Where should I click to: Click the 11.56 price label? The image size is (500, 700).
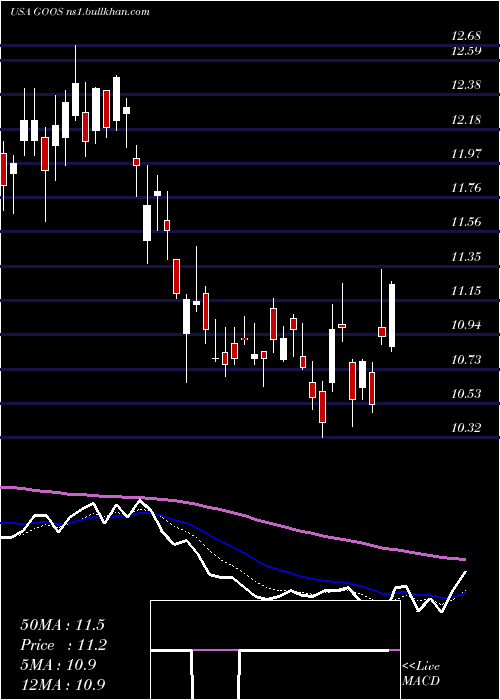466,221
